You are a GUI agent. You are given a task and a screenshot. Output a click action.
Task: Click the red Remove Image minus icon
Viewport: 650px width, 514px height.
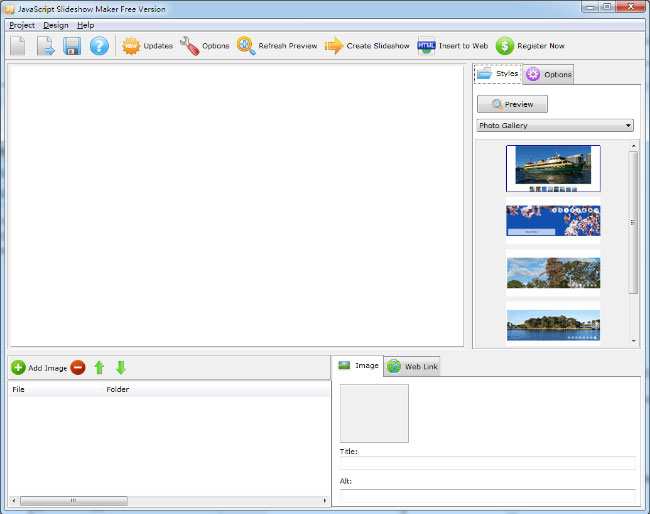pyautogui.click(x=78, y=368)
